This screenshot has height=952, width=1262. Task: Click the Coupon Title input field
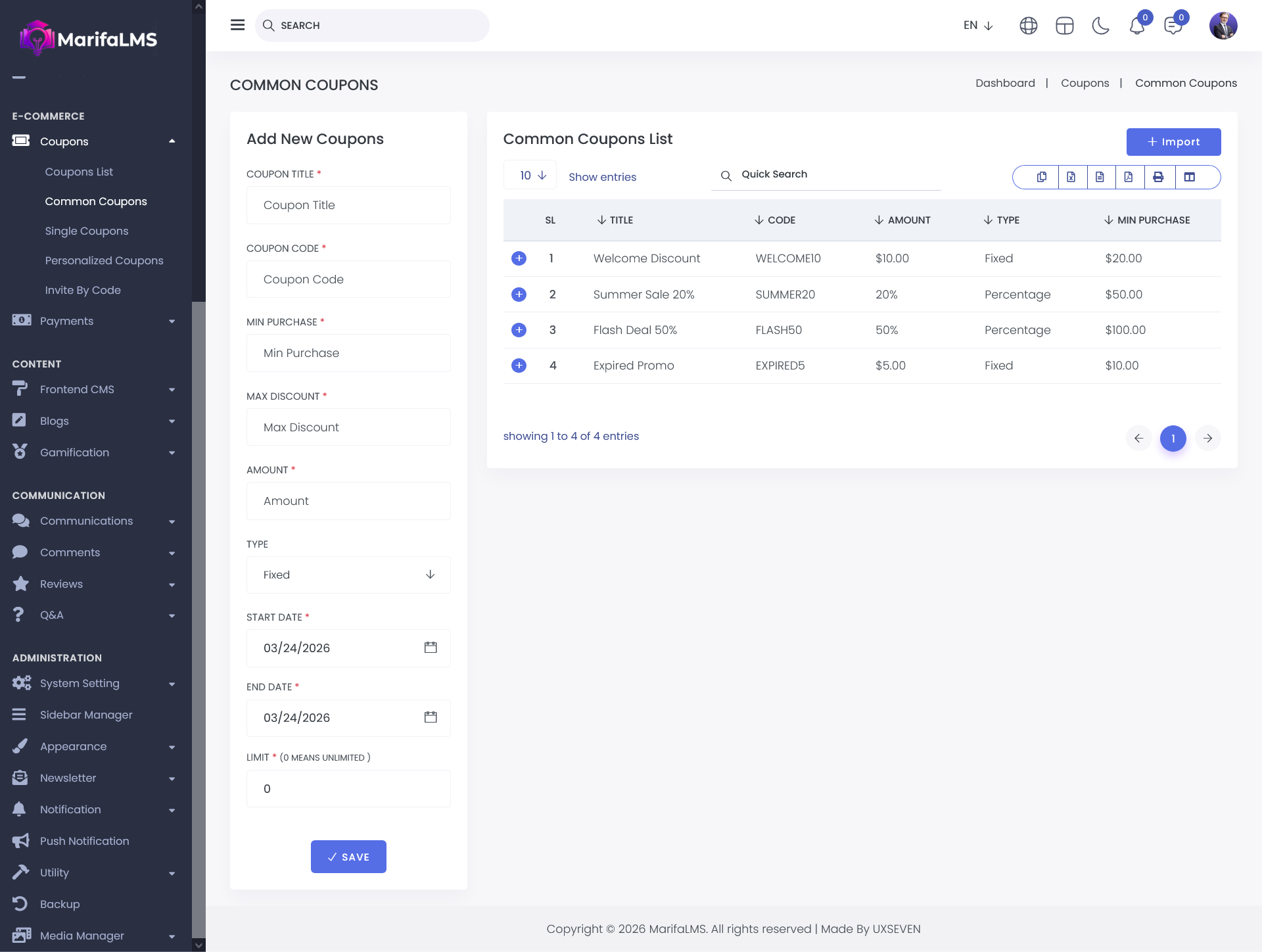point(348,205)
